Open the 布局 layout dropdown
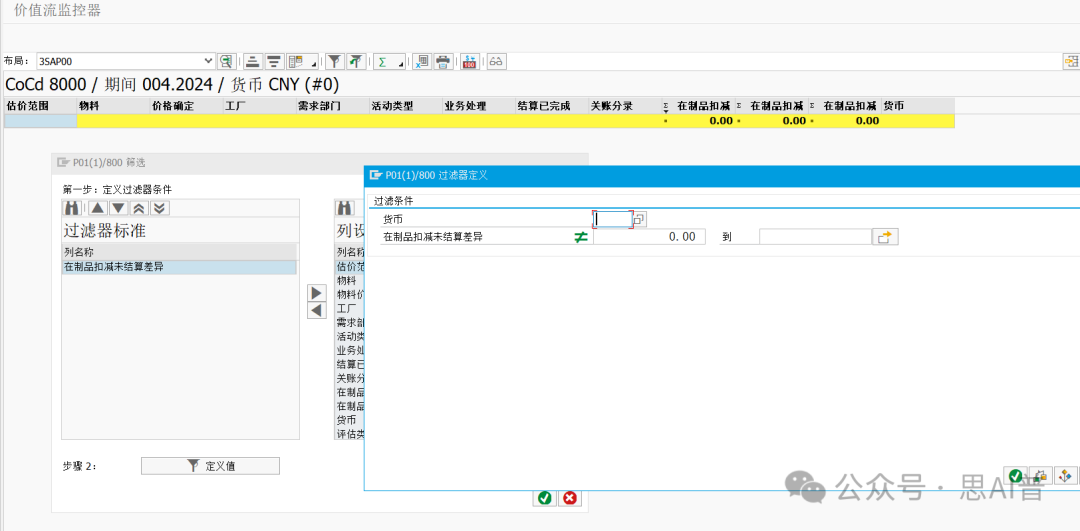 208,62
